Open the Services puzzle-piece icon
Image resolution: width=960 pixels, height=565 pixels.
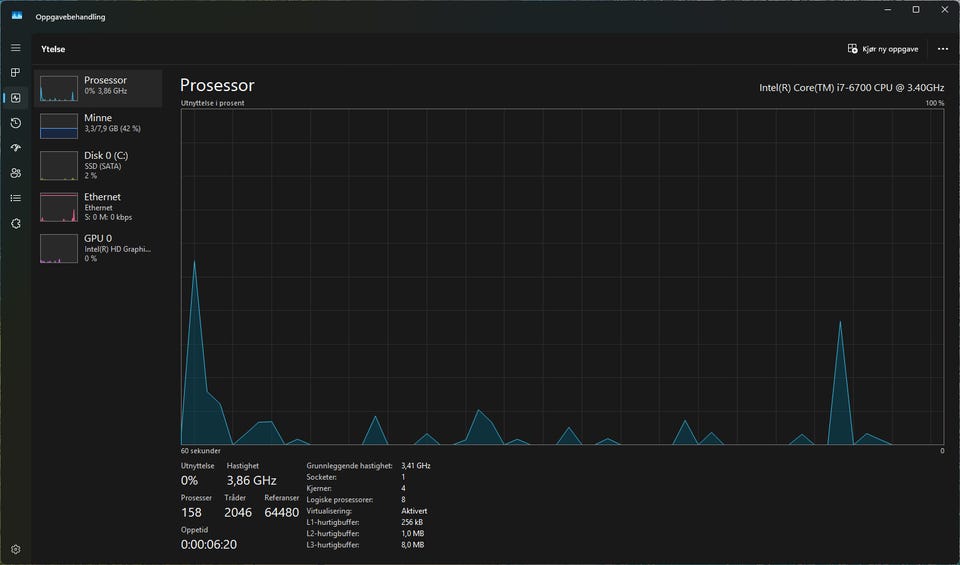[x=15, y=223]
